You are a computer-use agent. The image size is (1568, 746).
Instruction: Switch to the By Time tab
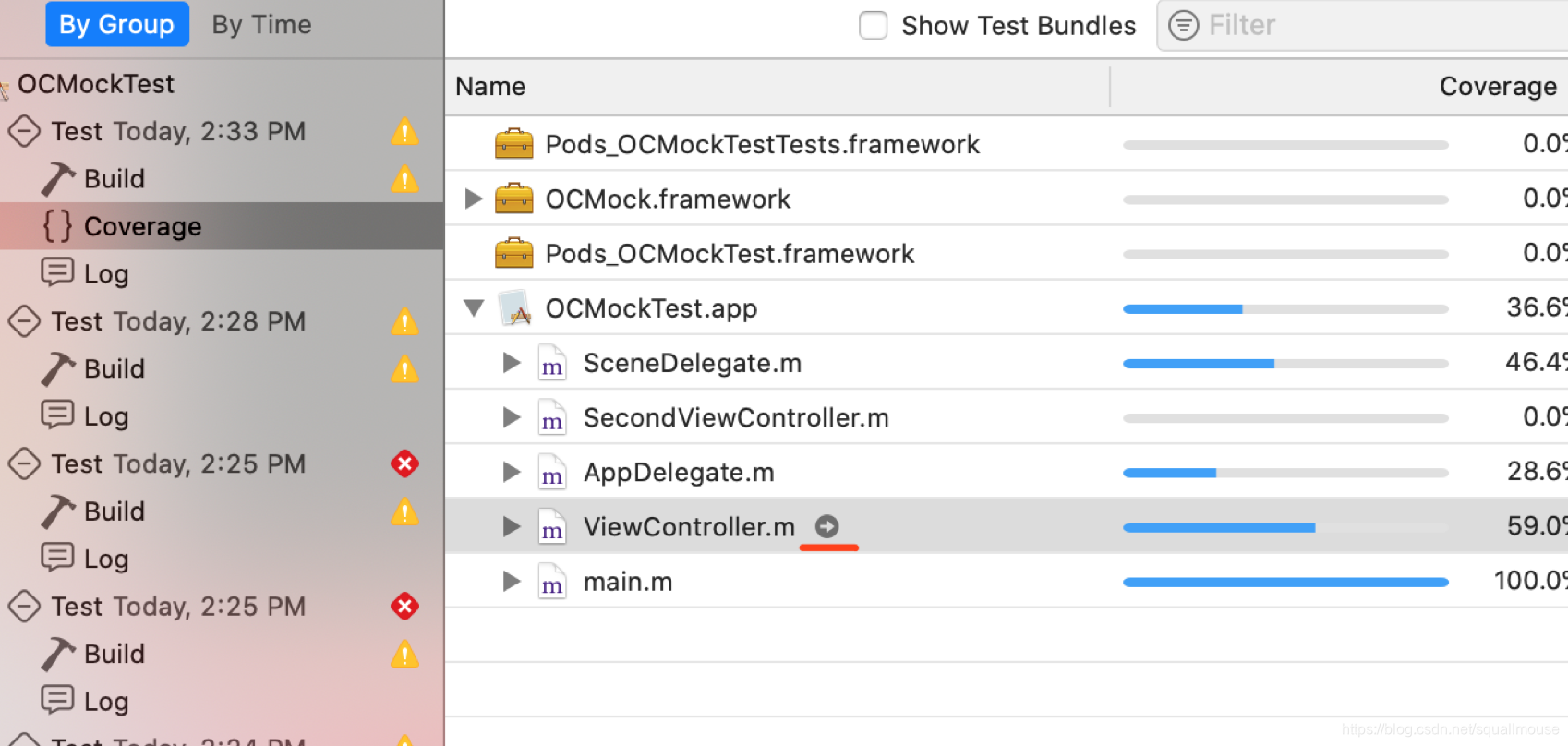click(261, 25)
